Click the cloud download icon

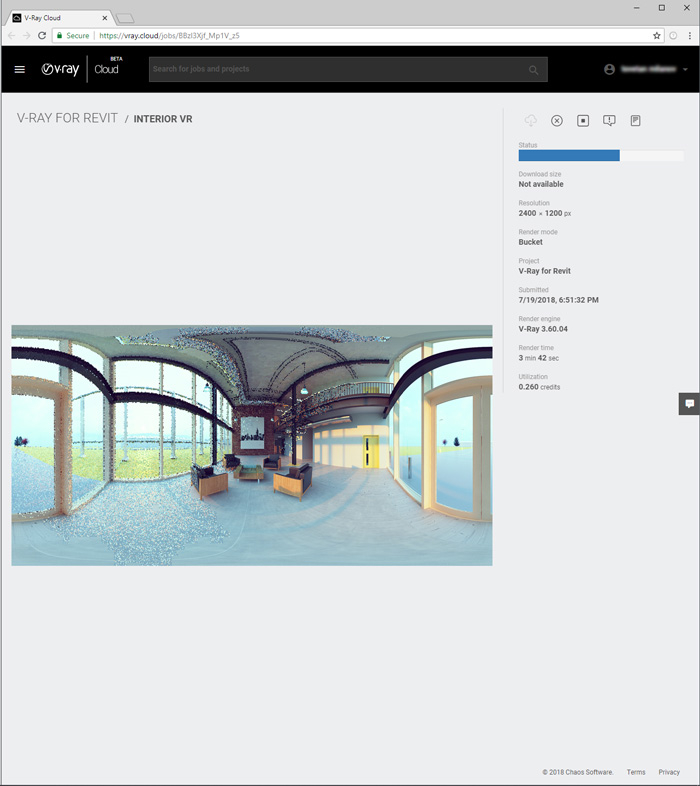coord(531,121)
